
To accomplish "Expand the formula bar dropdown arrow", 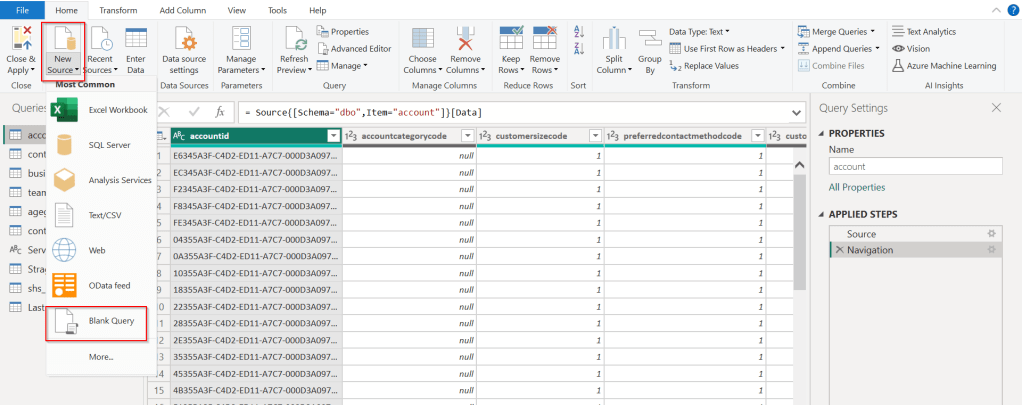I will (x=797, y=112).
